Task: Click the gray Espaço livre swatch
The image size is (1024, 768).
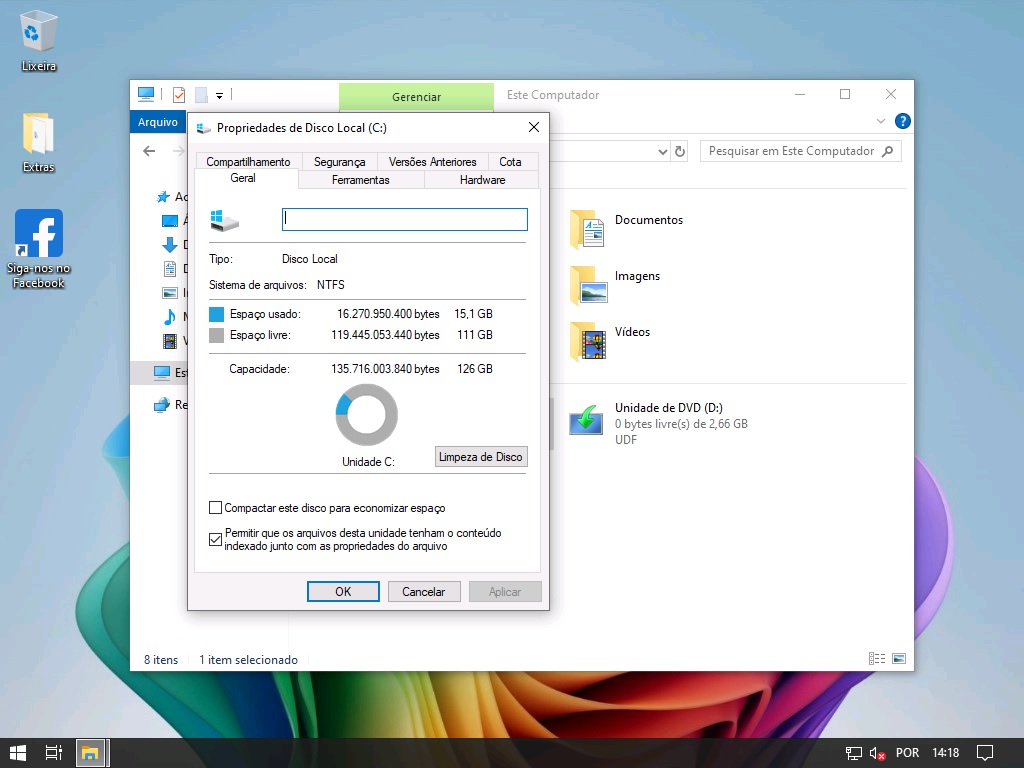Action: pyautogui.click(x=216, y=335)
